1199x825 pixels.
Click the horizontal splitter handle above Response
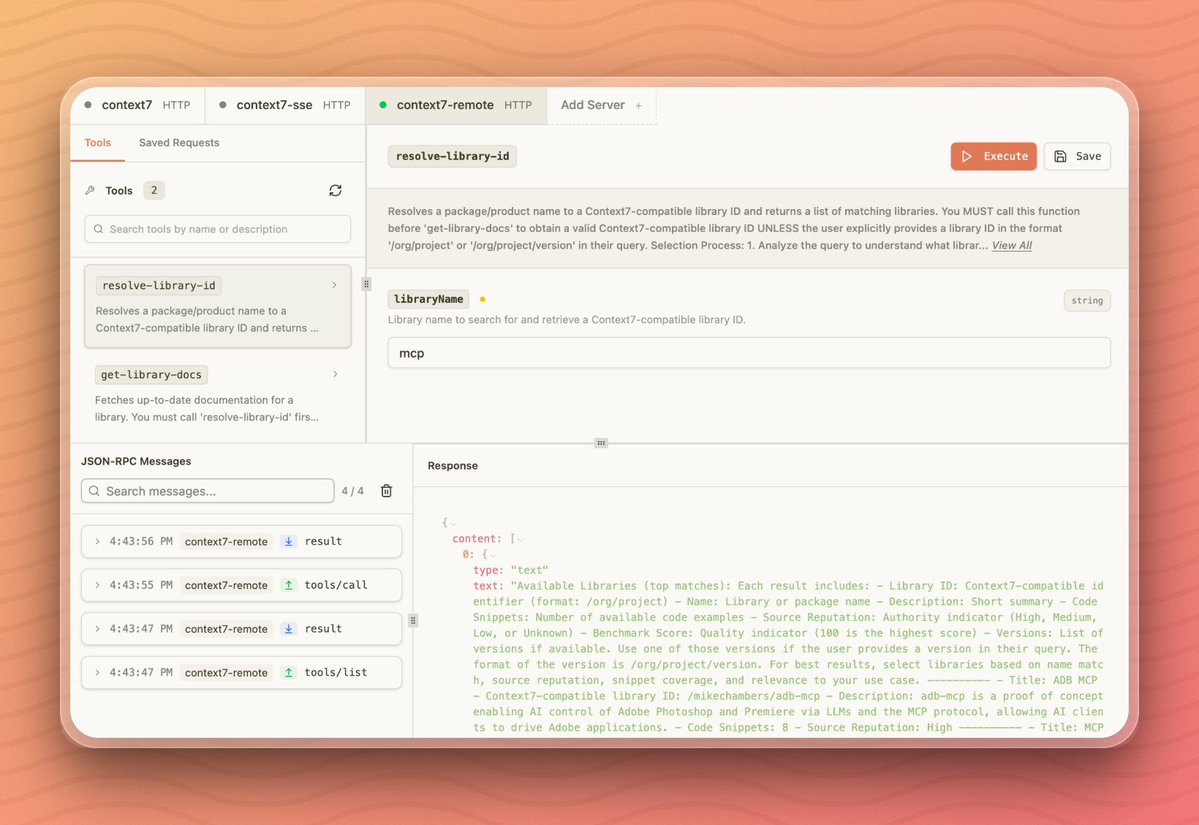601,443
